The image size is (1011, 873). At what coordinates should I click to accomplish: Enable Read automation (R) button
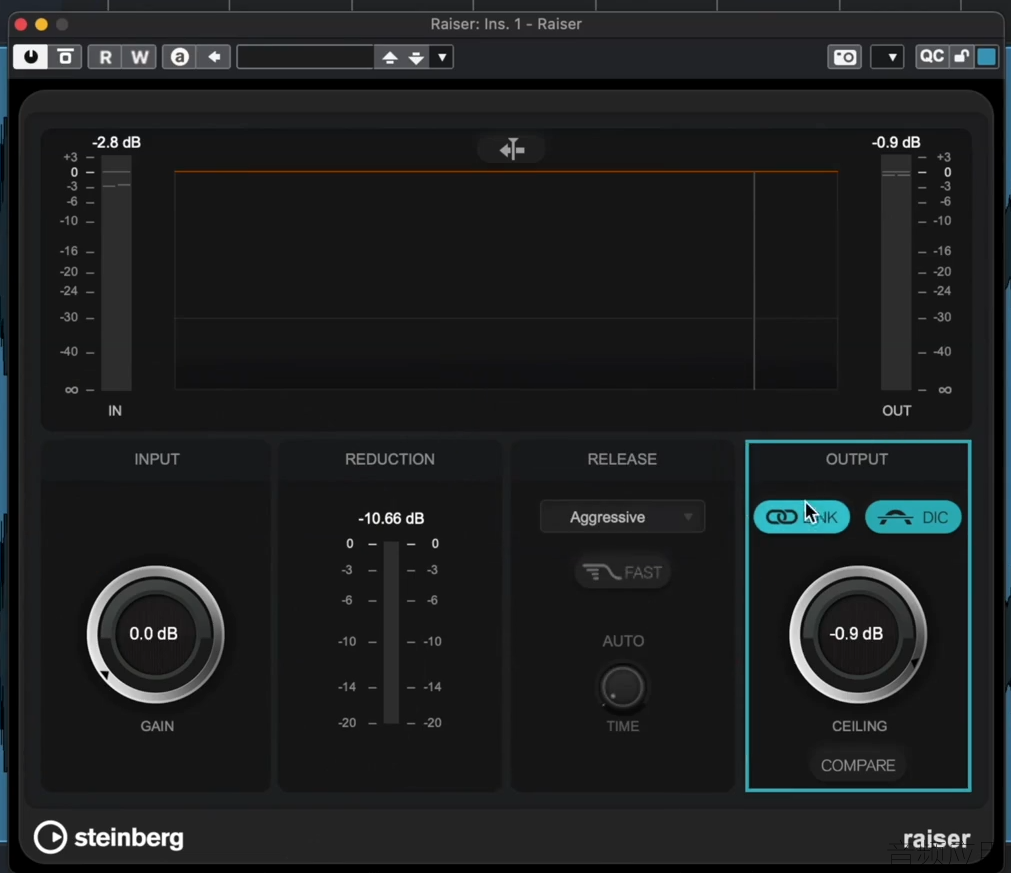pyautogui.click(x=105, y=57)
